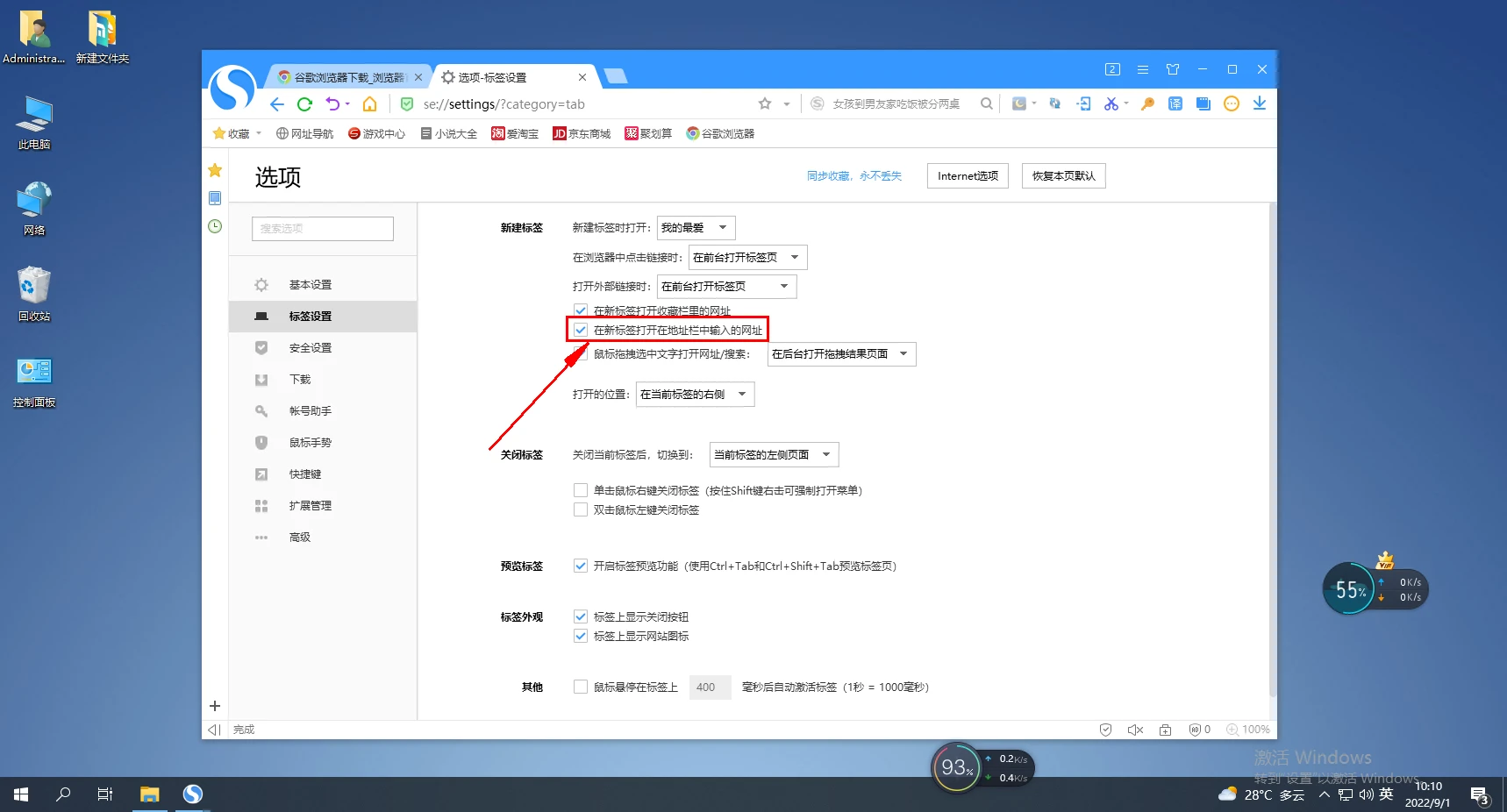Click the settings page vertical scrollbar

pyautogui.click(x=1273, y=449)
